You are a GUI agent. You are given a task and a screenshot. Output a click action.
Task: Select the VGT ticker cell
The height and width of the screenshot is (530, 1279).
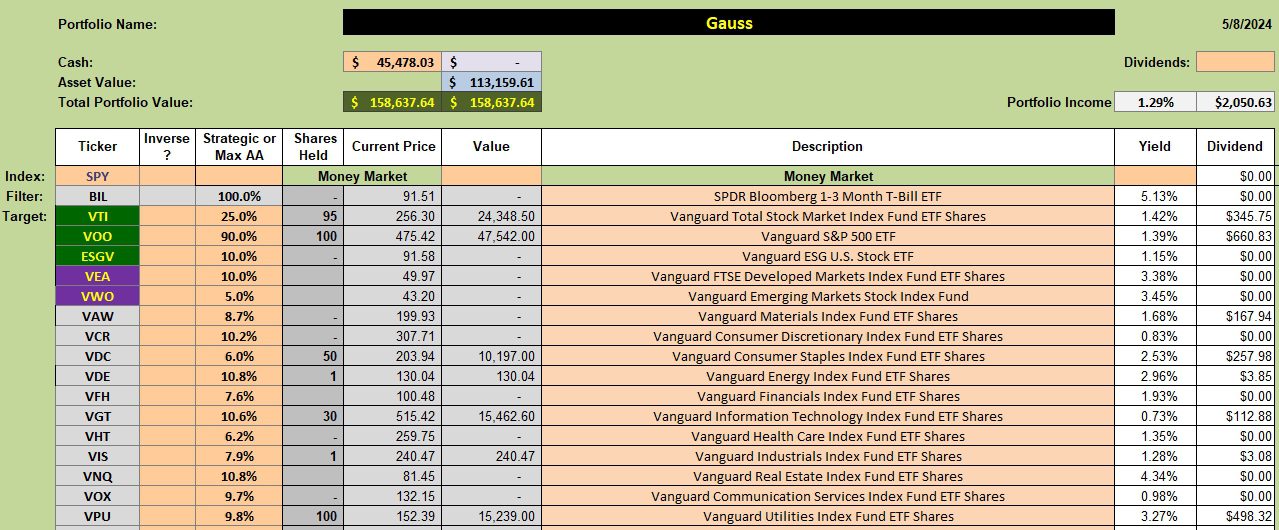(98, 416)
